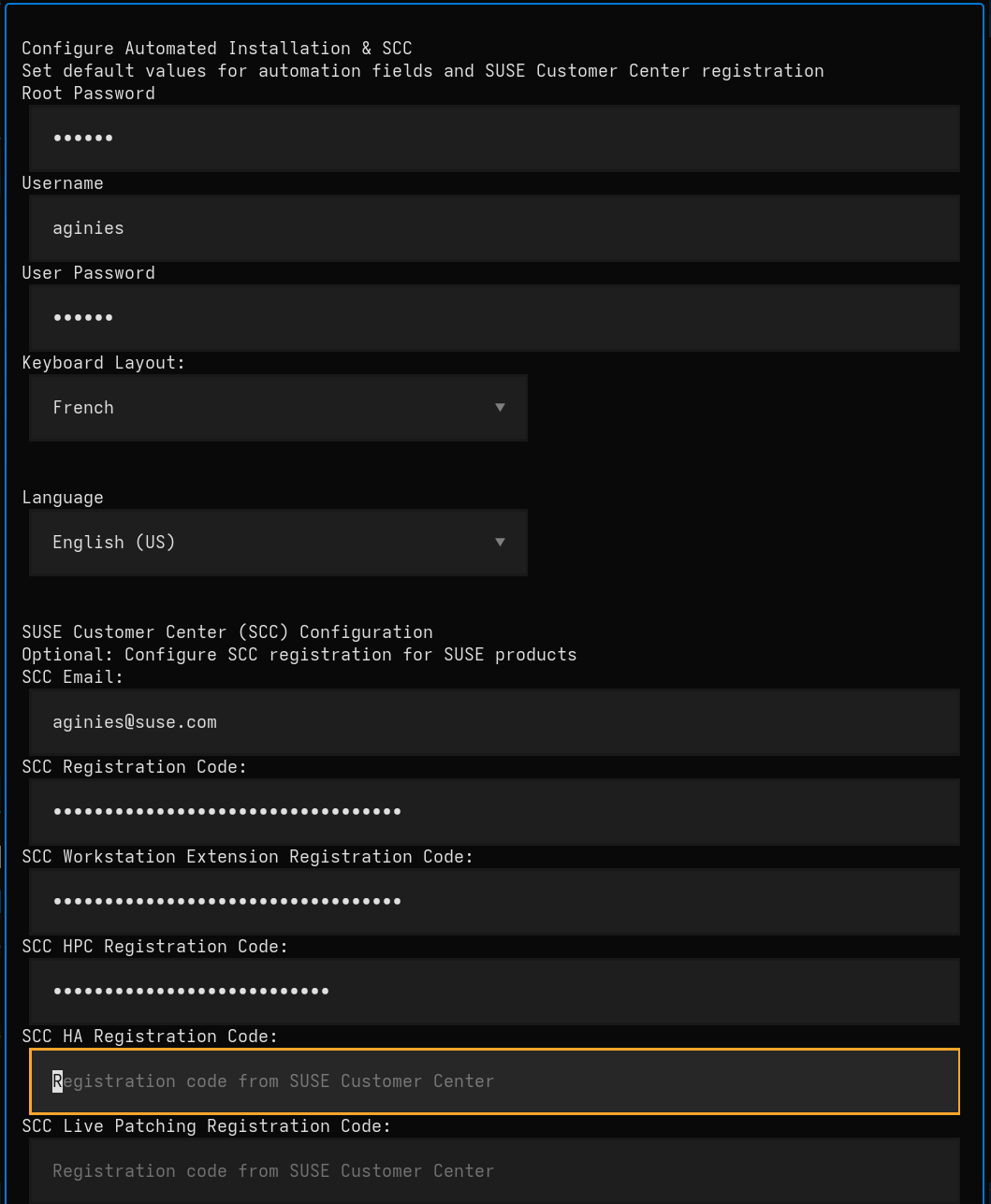Select the Username field containing aginies

[494, 227]
